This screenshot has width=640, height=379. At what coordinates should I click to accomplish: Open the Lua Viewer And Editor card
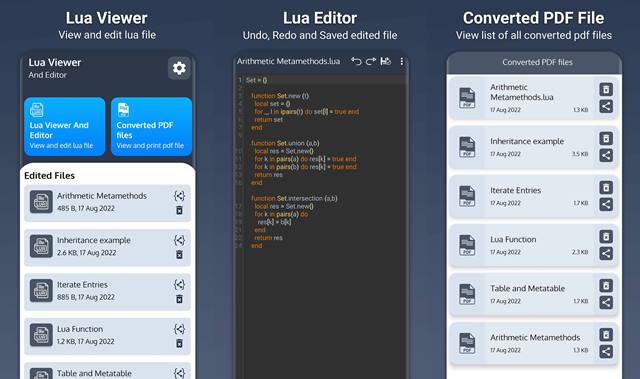pyautogui.click(x=64, y=126)
